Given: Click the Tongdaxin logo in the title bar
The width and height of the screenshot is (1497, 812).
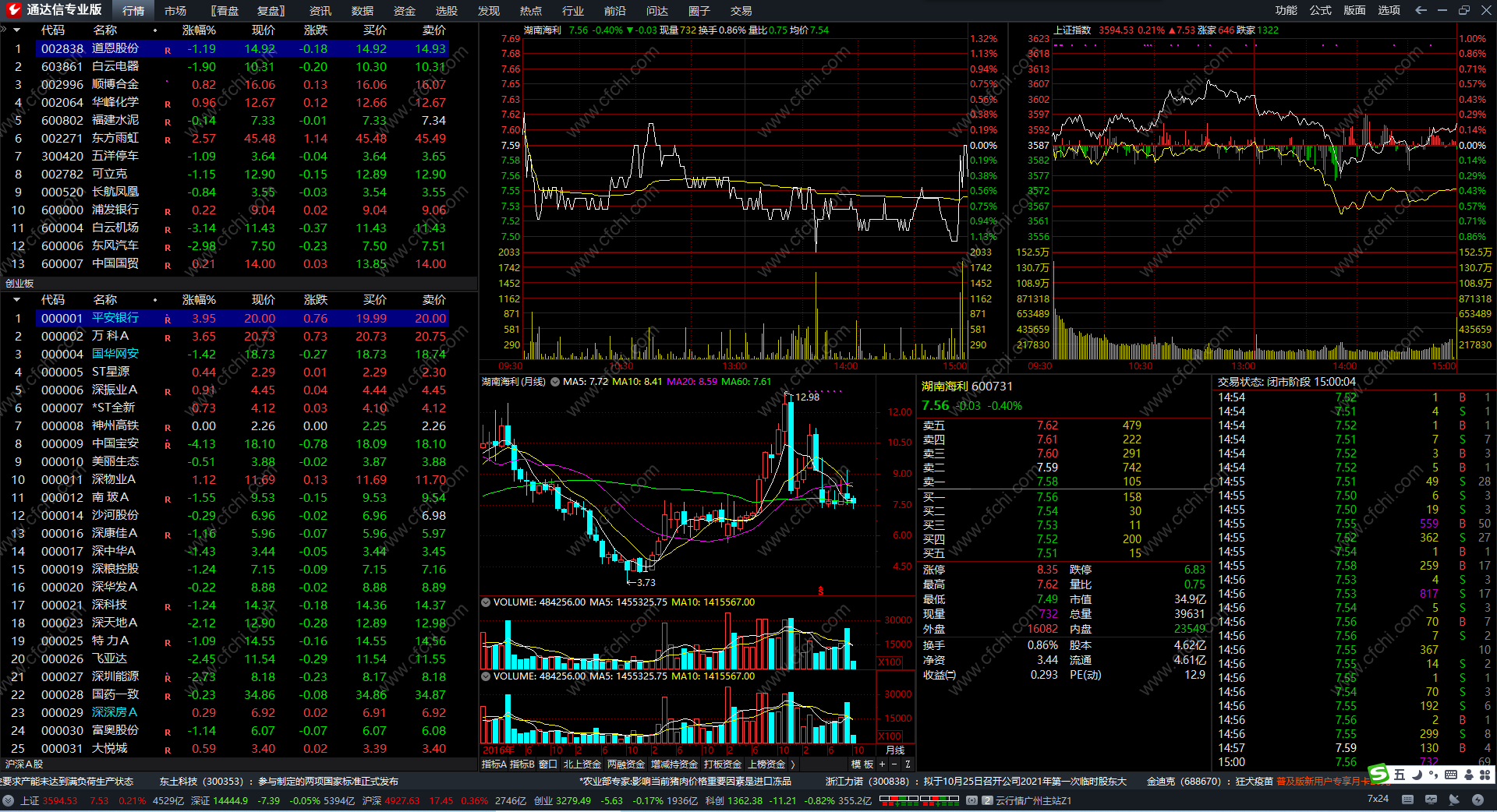Looking at the screenshot, I should pyautogui.click(x=13, y=10).
